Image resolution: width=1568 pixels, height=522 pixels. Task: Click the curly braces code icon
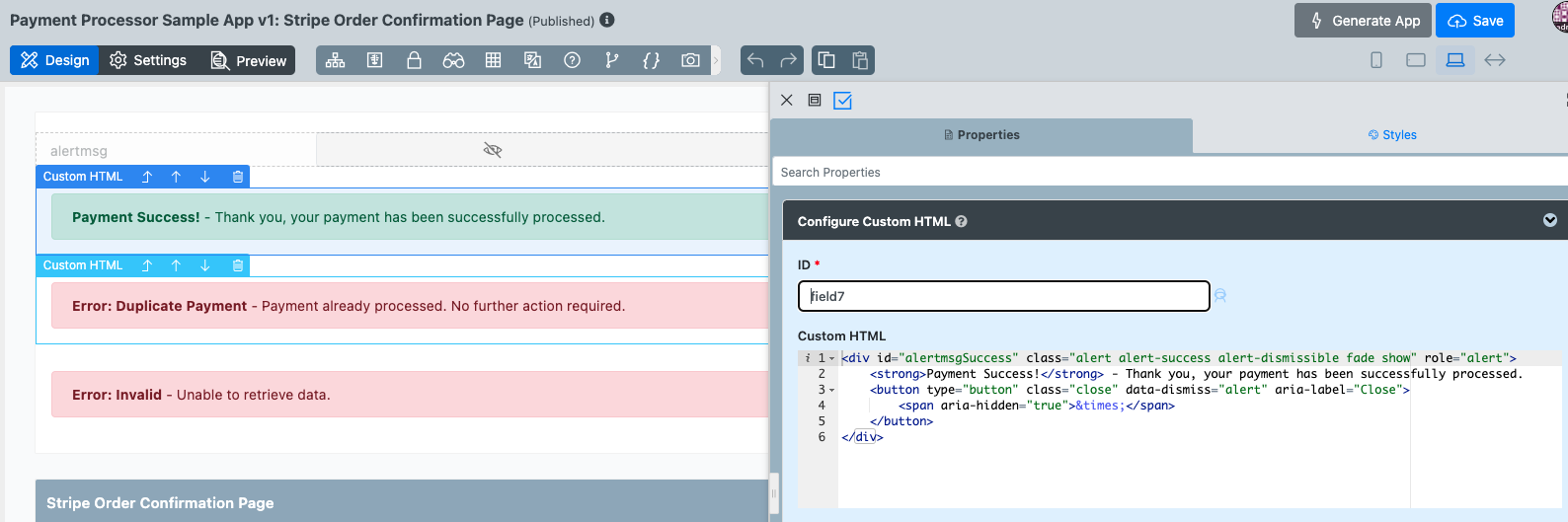click(651, 60)
